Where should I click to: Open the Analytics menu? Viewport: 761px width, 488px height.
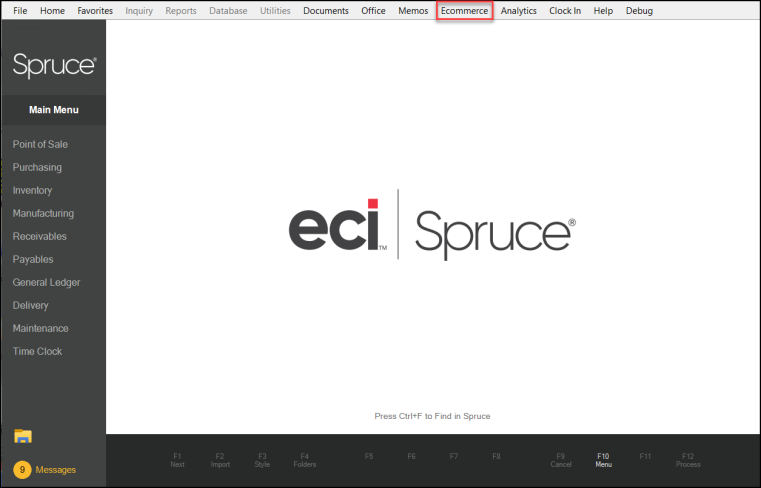518,11
